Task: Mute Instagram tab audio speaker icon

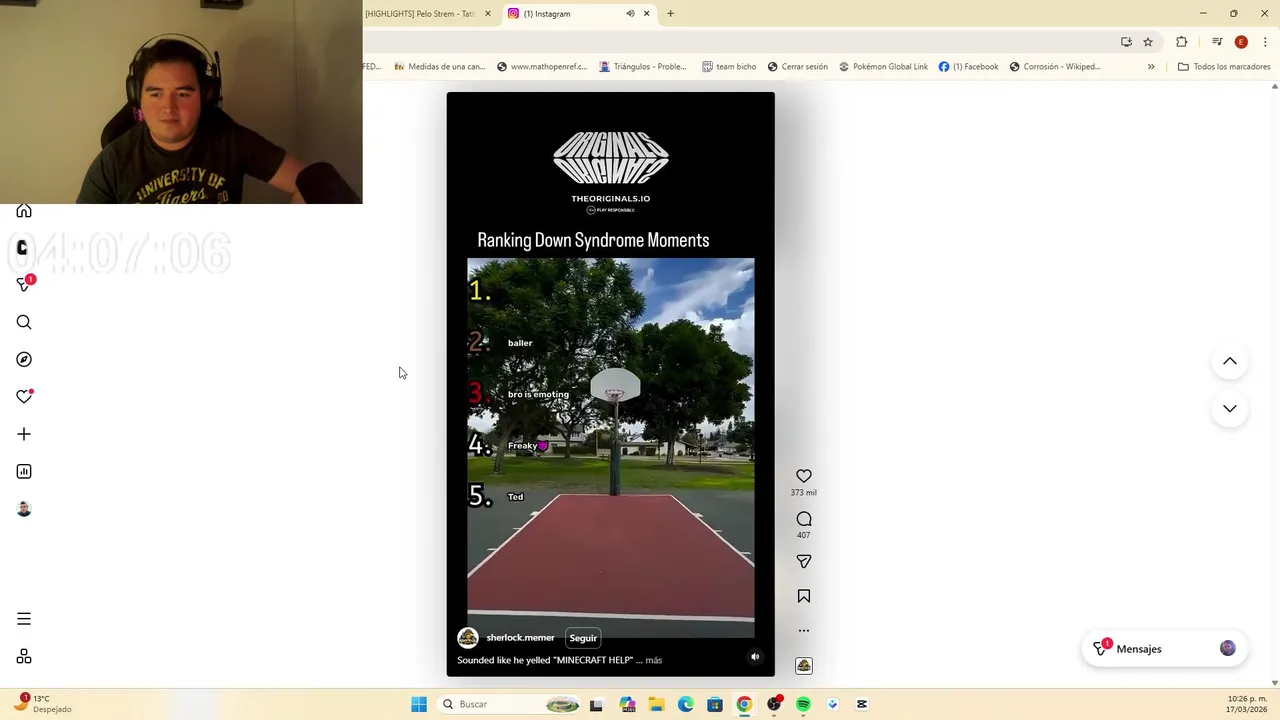Action: point(630,14)
